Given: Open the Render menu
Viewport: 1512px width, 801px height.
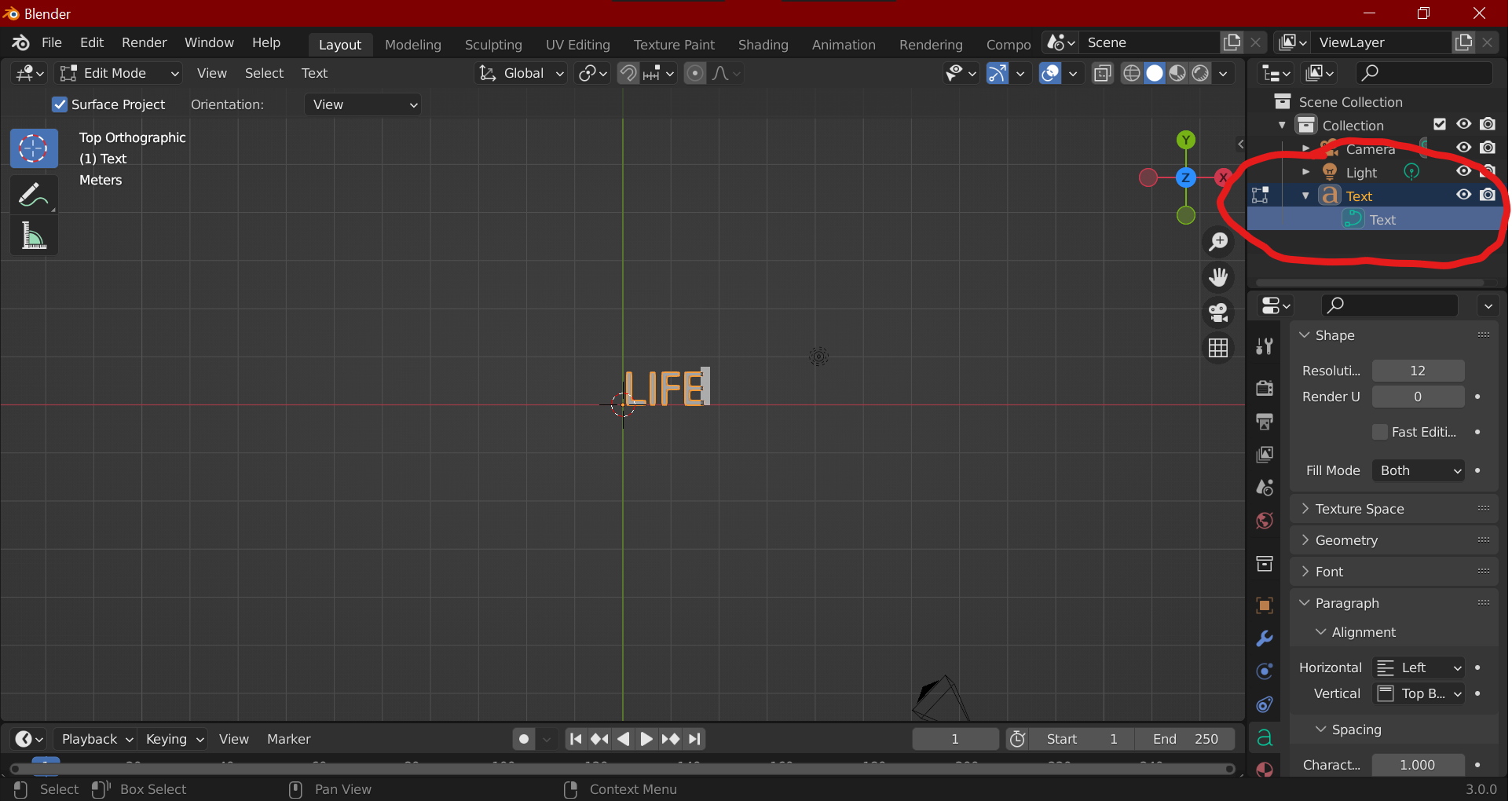Looking at the screenshot, I should tap(145, 42).
